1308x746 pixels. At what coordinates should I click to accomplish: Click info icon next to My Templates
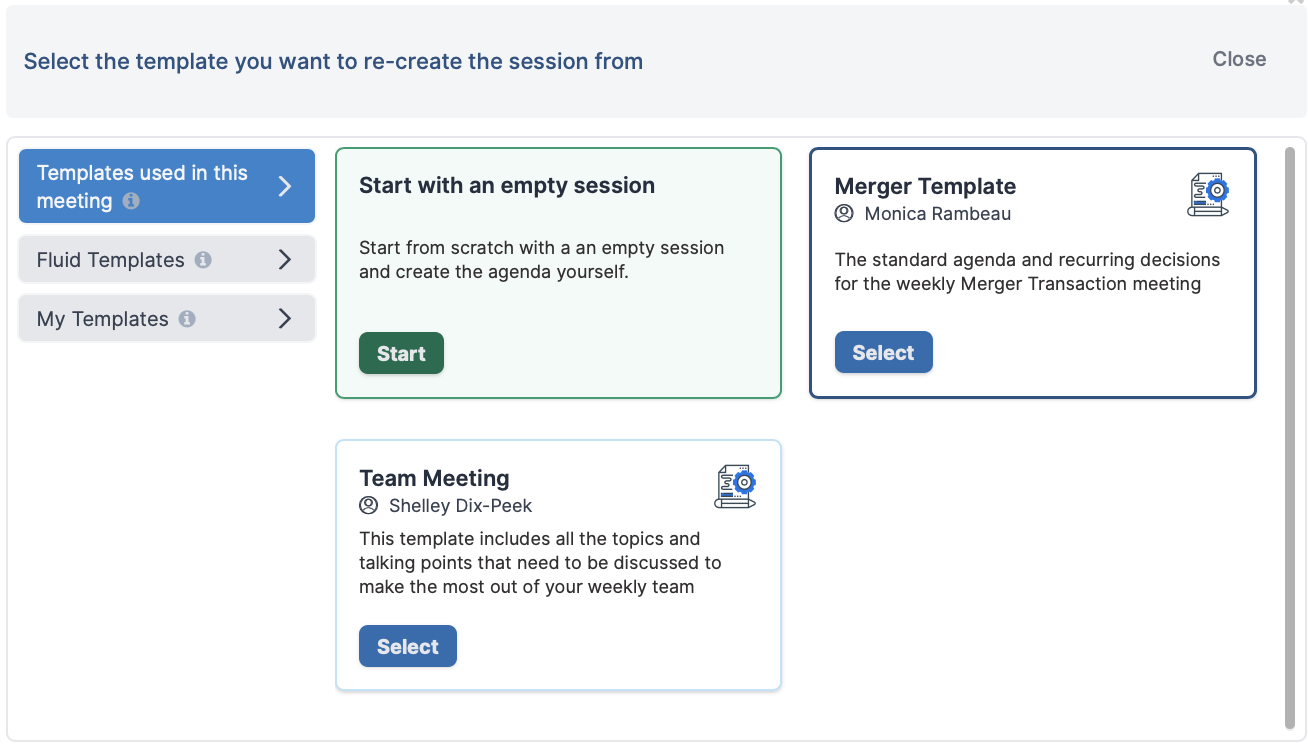[187, 319]
